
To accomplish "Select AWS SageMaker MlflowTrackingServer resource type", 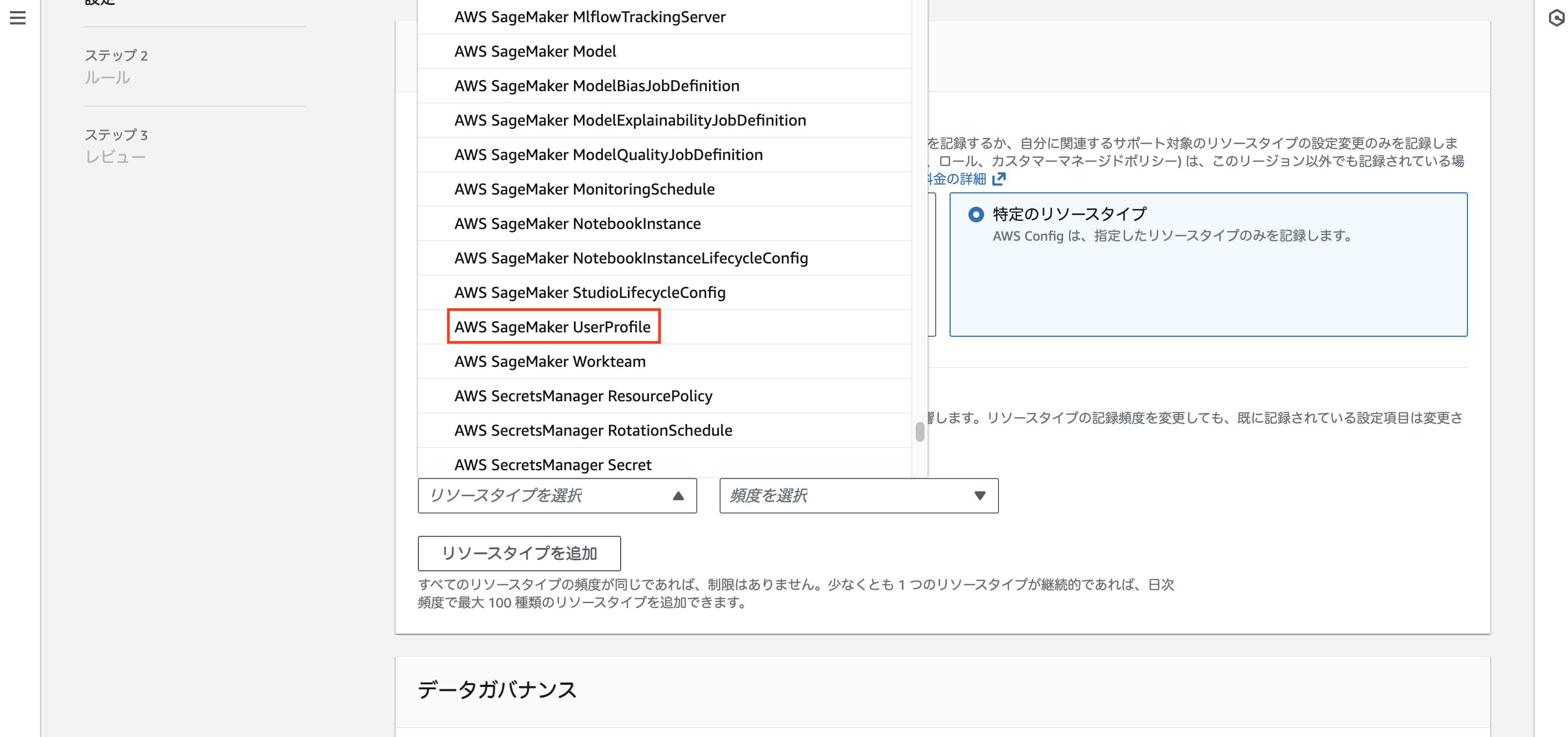I will 590,17.
